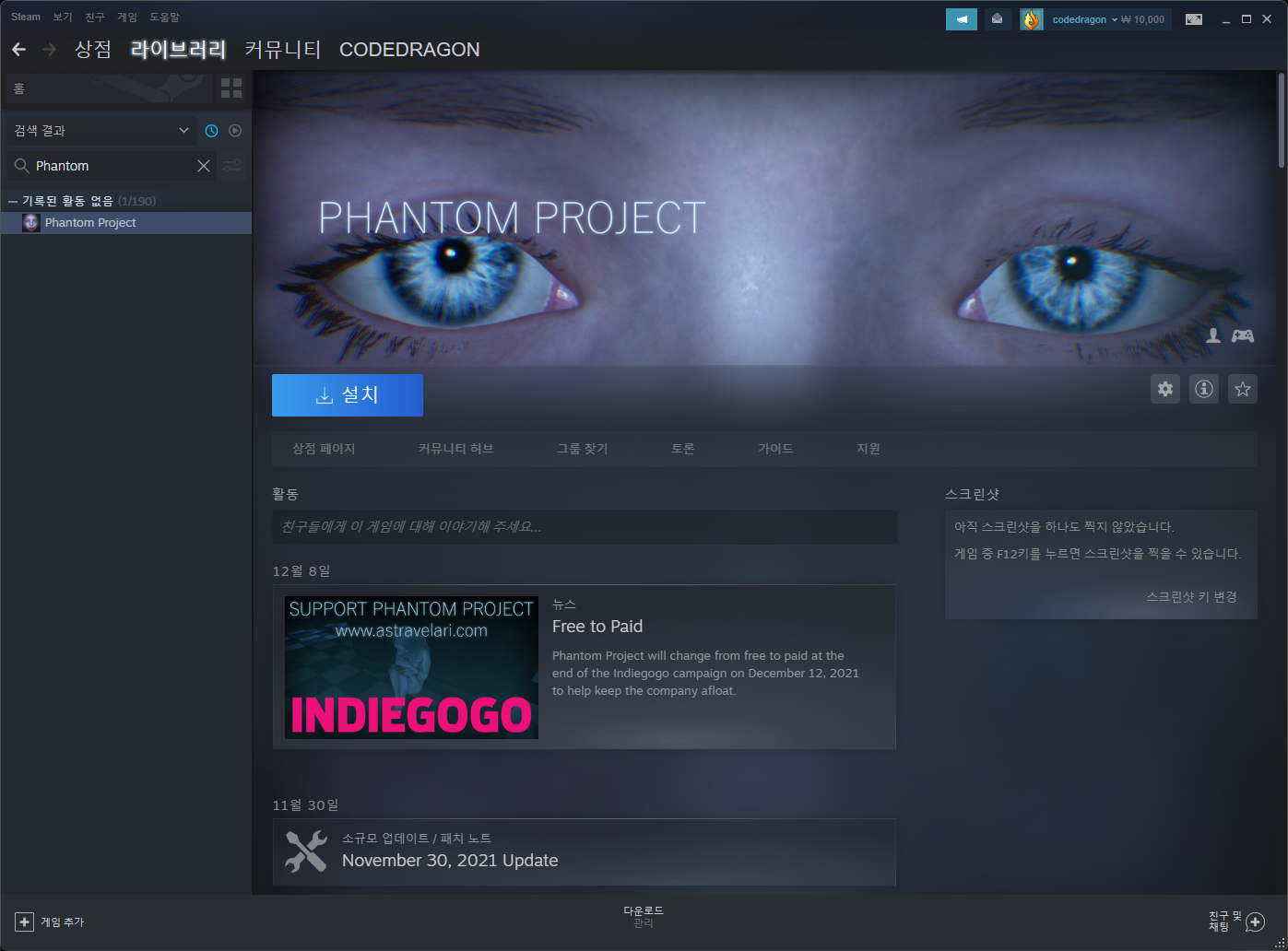Viewport: 1288px width, 951px height.
Task: Switch to Big Picture mode icon
Action: click(1194, 19)
